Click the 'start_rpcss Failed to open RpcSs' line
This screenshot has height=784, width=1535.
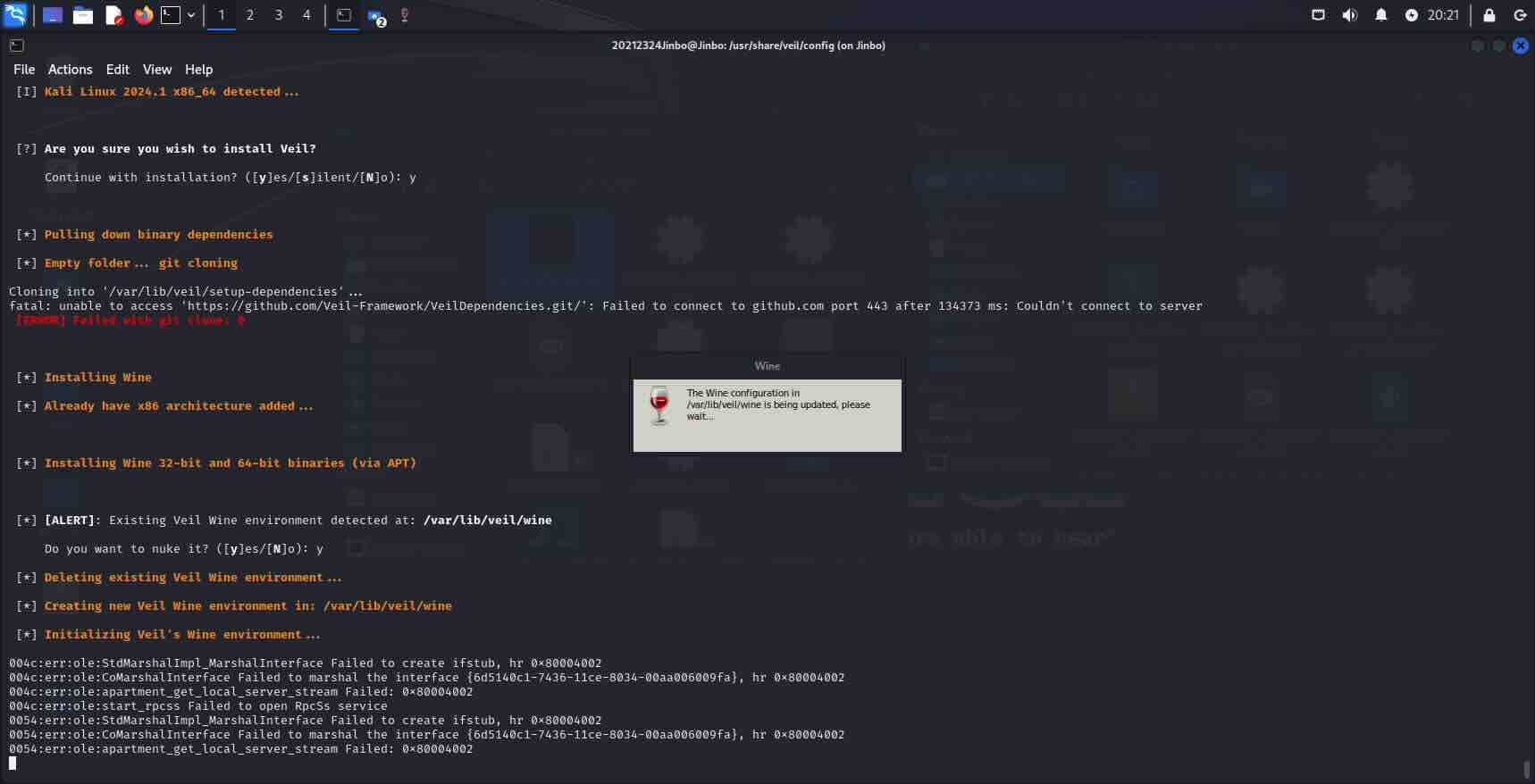point(198,706)
